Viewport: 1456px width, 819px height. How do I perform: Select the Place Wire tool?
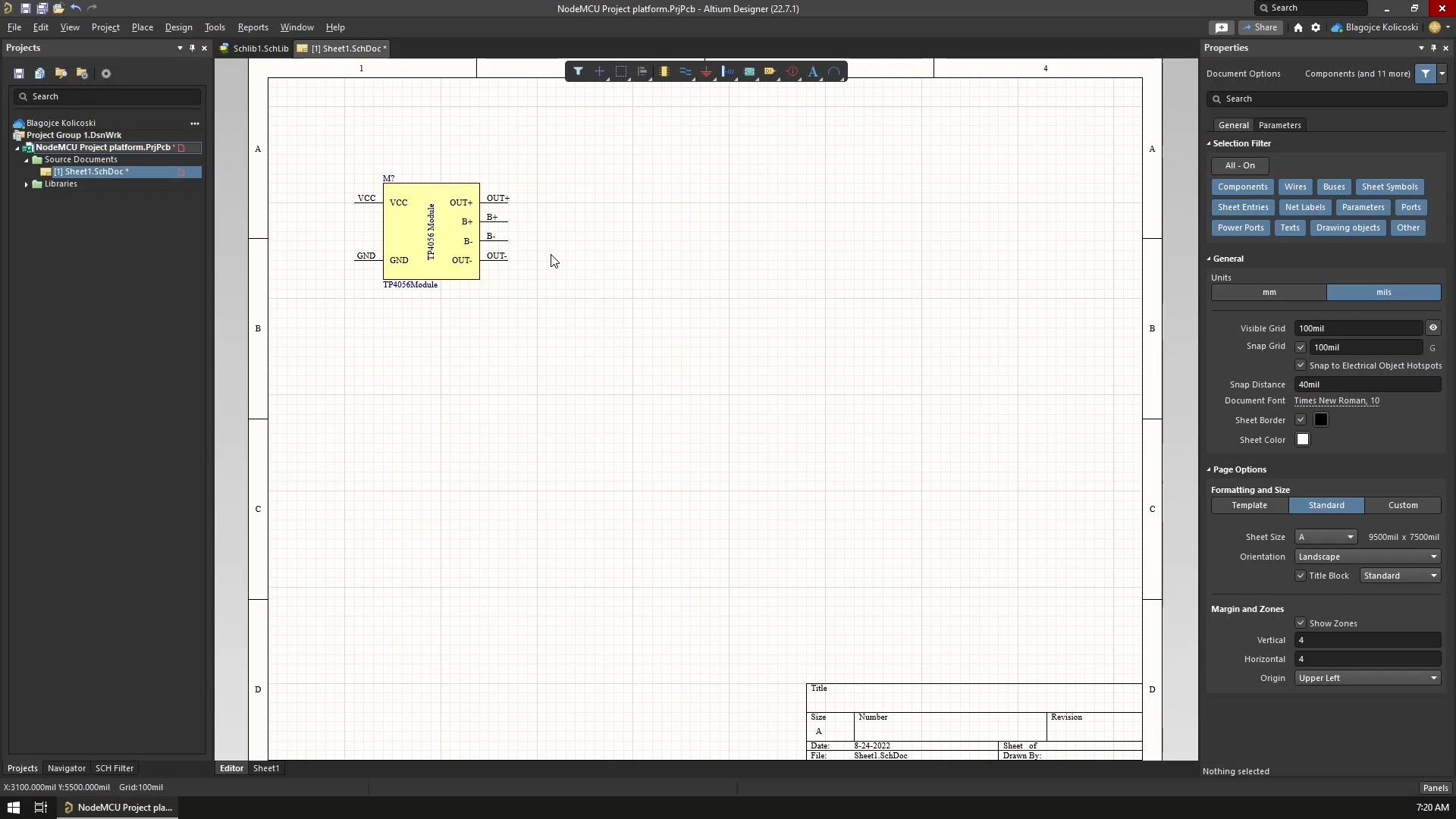click(685, 71)
